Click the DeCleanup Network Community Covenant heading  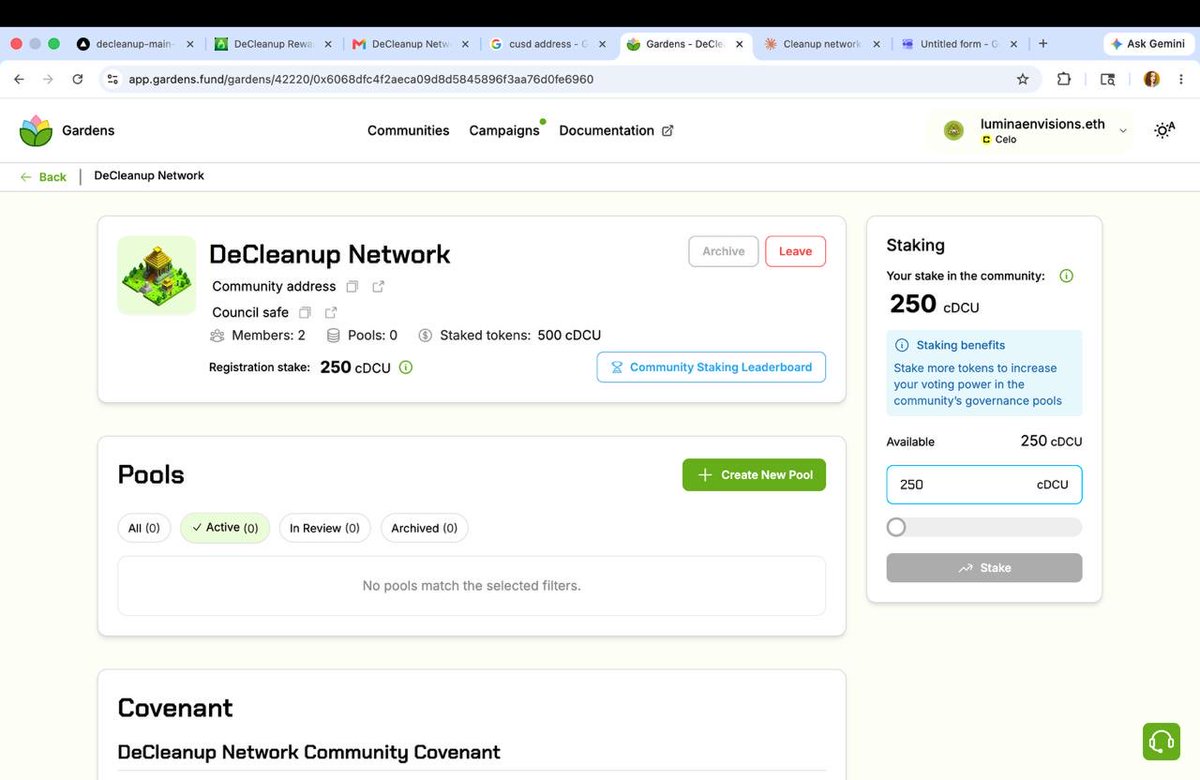(309, 752)
